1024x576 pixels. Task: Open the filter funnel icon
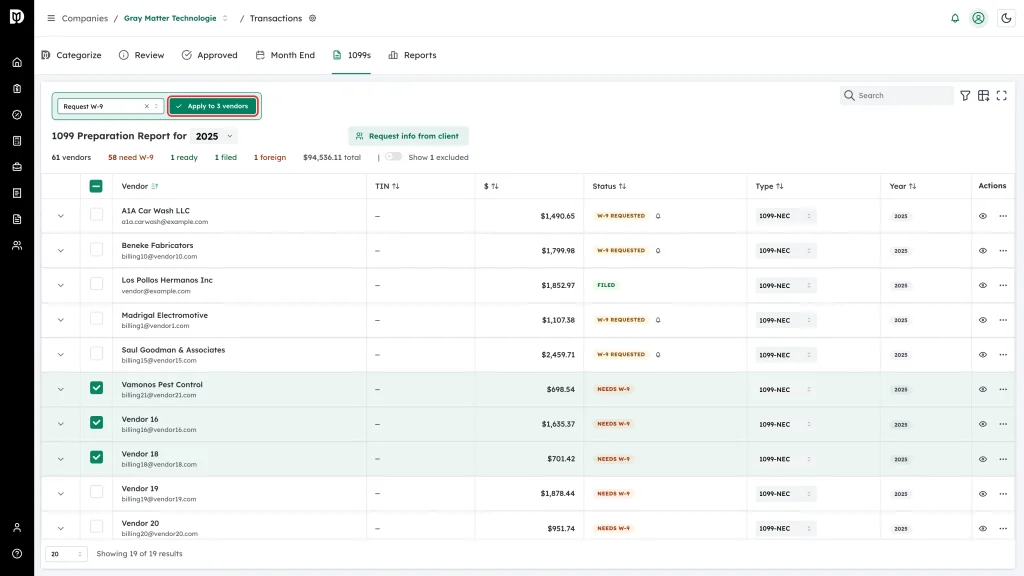point(965,95)
